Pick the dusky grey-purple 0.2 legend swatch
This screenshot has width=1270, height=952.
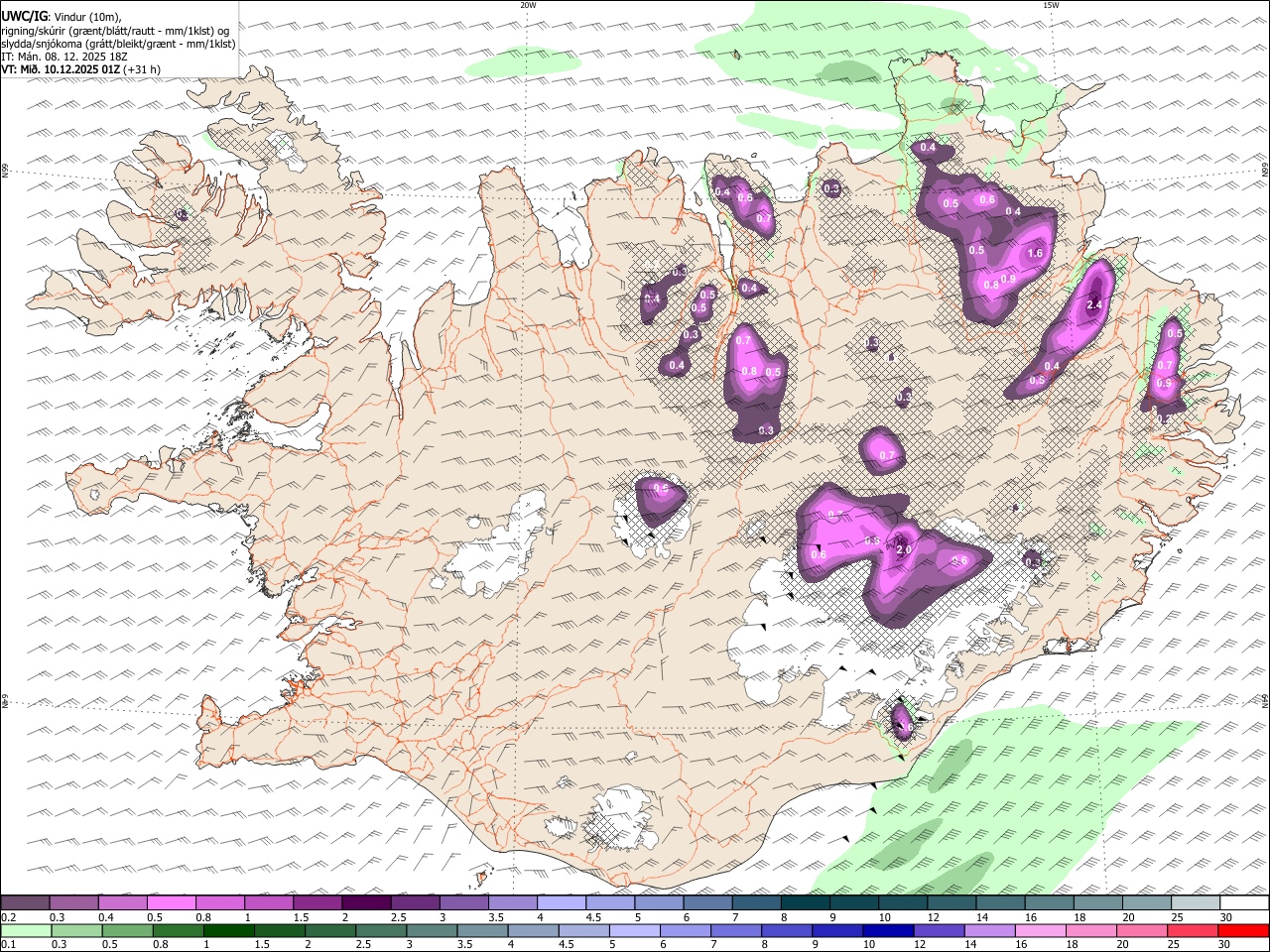point(25,903)
